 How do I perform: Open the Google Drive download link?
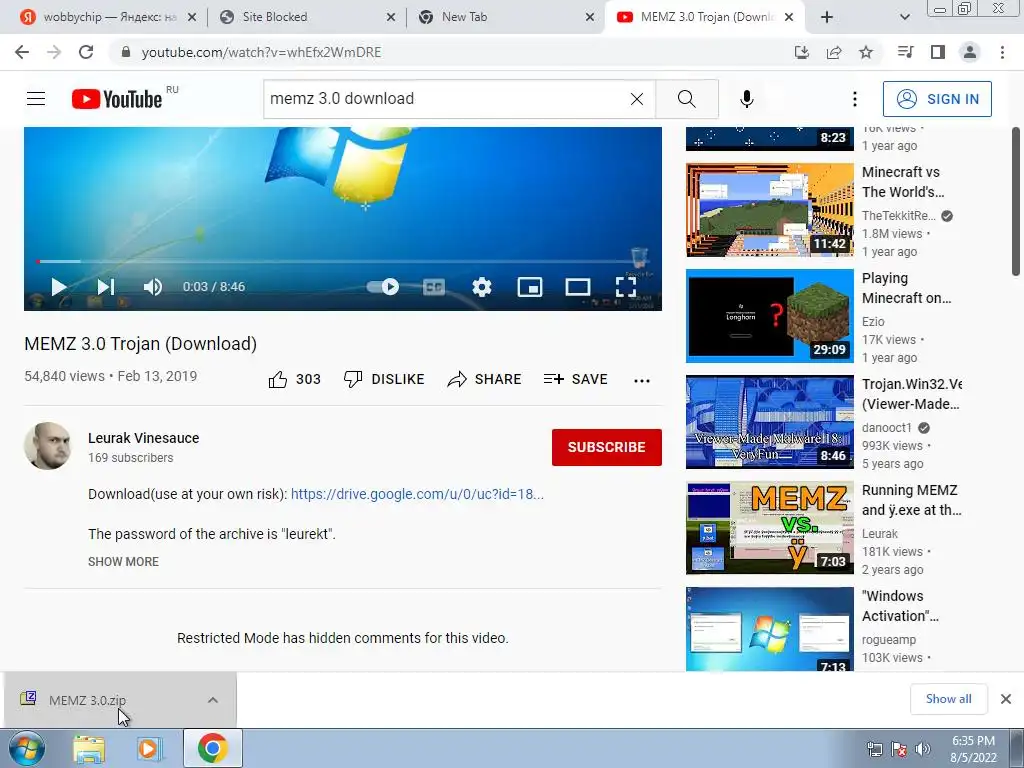(x=417, y=494)
